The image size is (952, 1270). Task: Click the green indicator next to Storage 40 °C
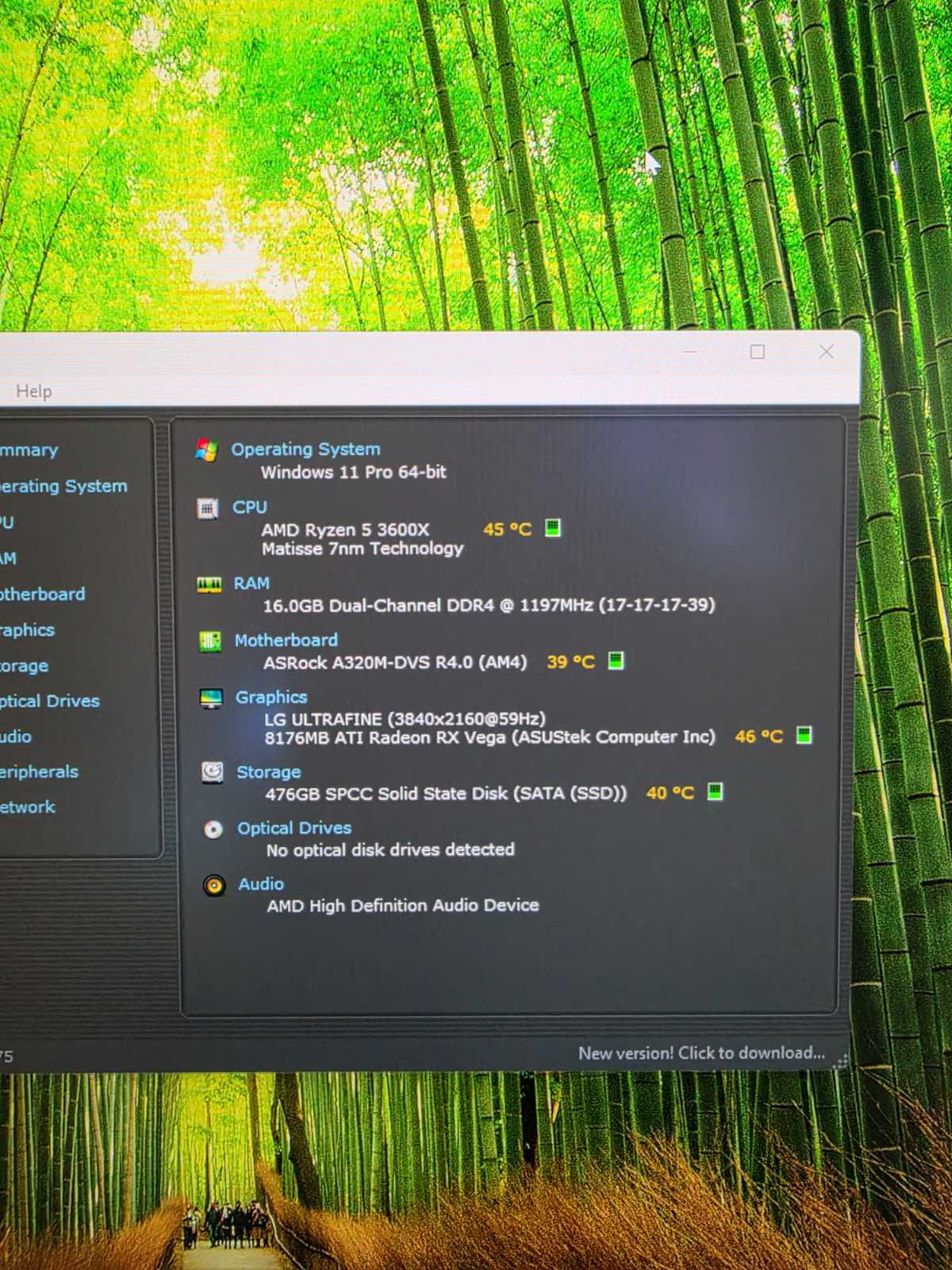pos(715,791)
